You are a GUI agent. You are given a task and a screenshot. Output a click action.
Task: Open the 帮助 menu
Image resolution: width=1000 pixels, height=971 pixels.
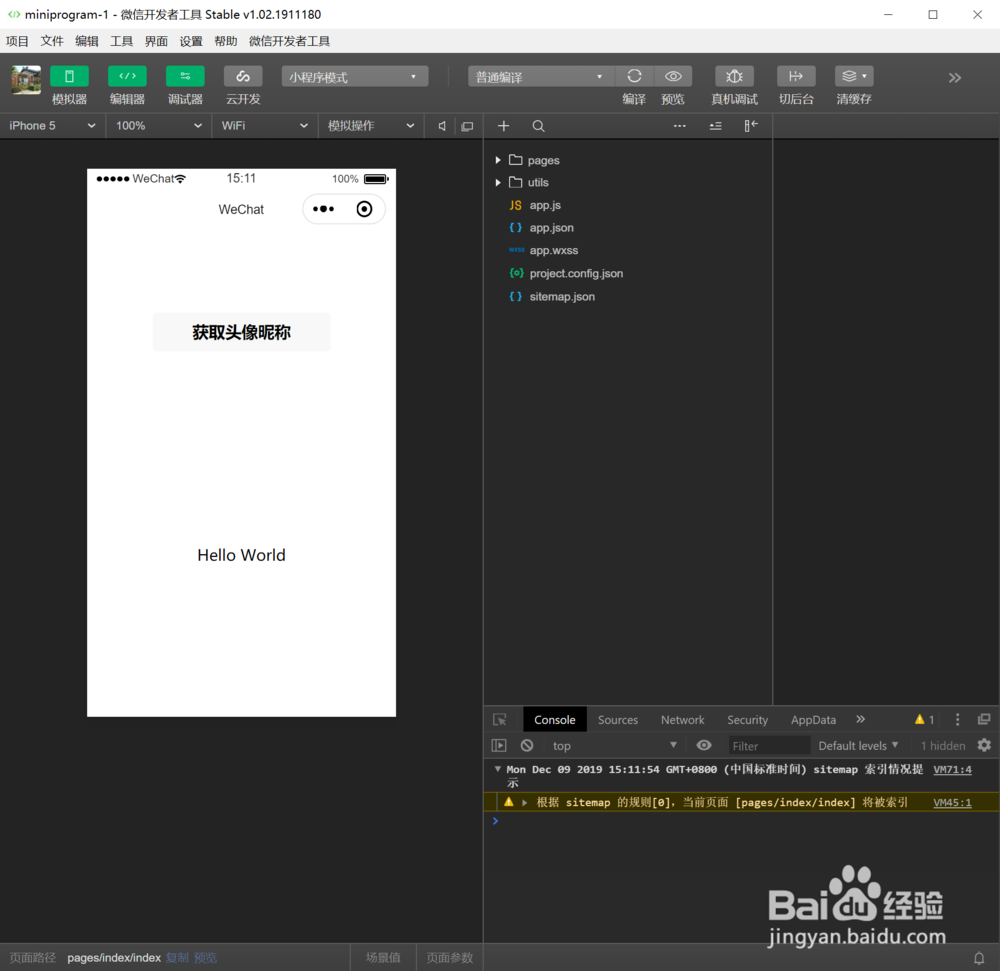point(226,41)
